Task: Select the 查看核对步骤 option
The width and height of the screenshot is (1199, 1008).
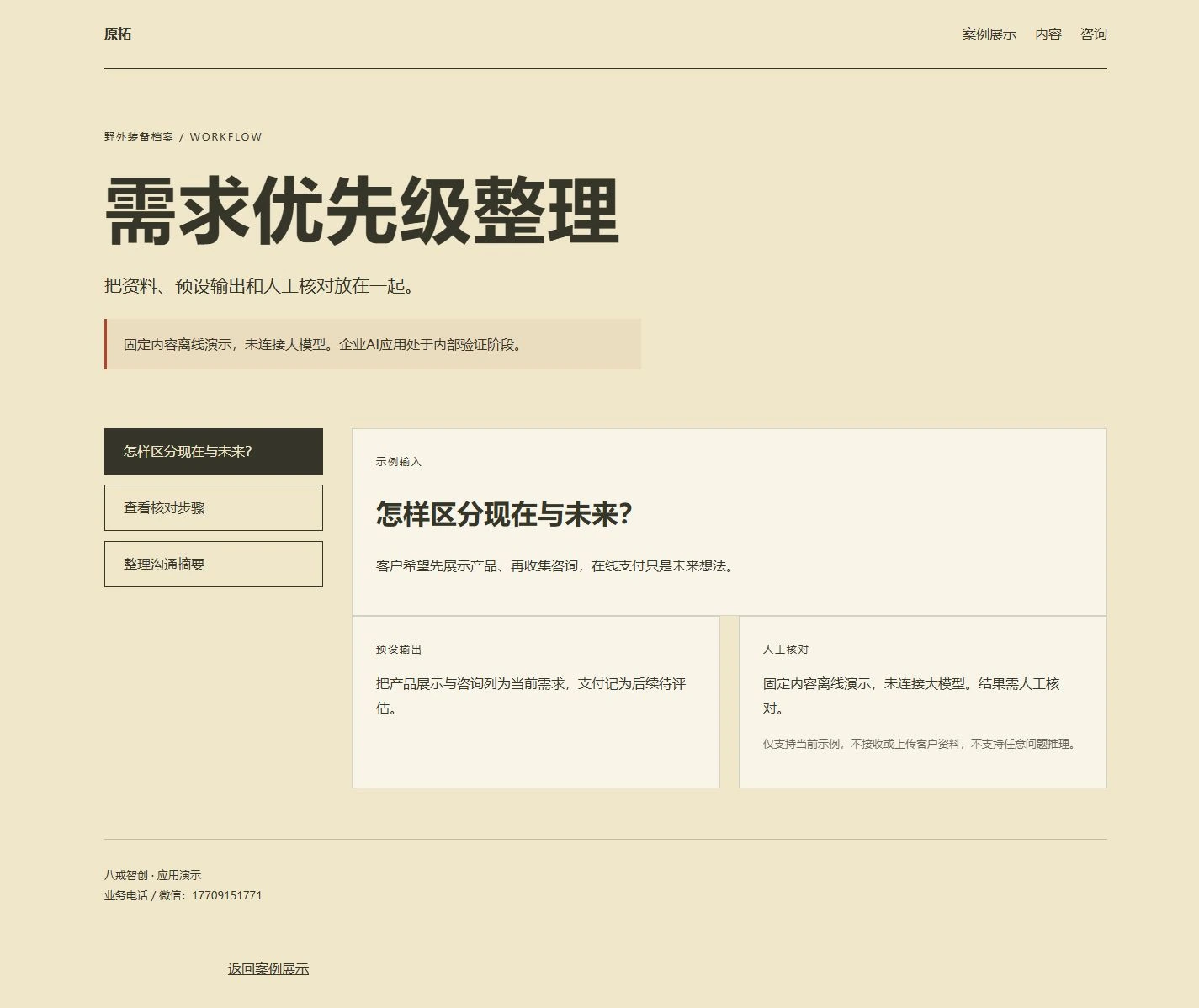Action: click(214, 507)
